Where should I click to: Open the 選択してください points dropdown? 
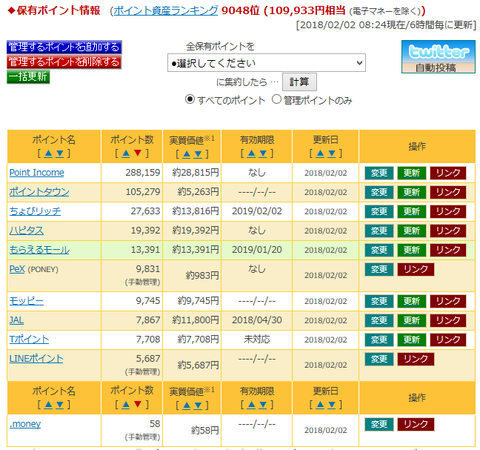pyautogui.click(x=266, y=63)
